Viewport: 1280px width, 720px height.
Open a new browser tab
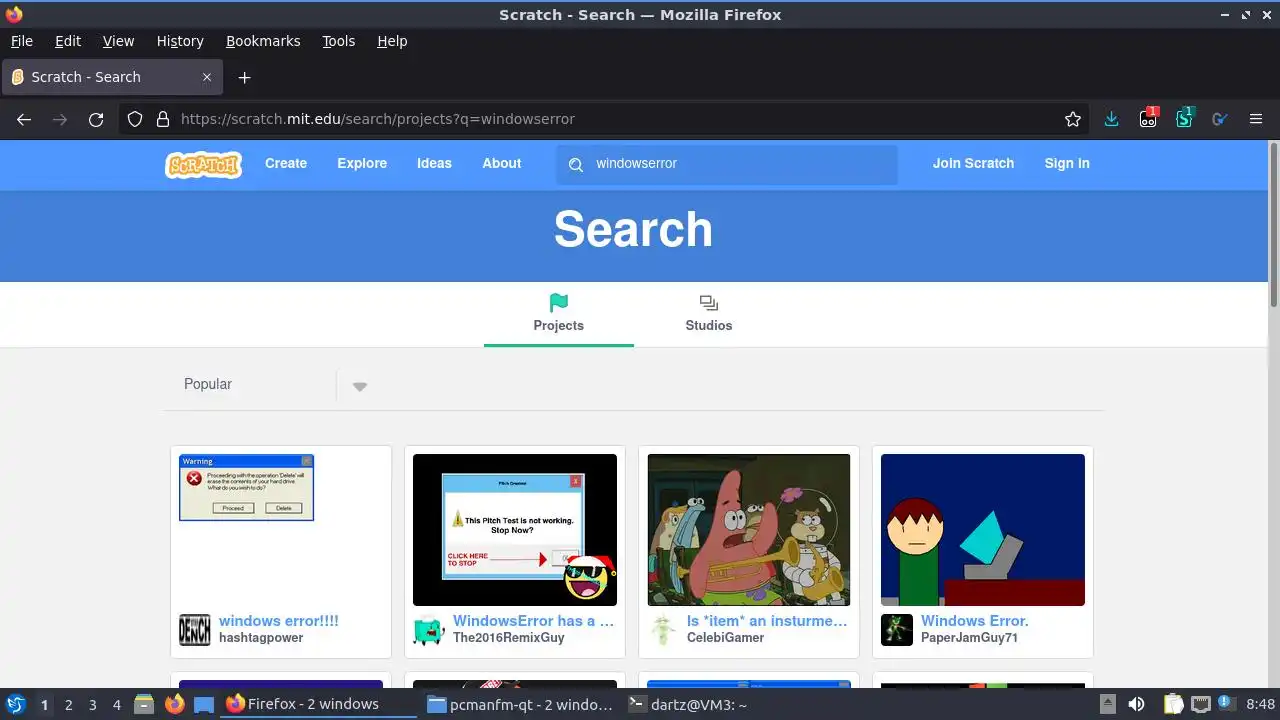click(x=244, y=77)
